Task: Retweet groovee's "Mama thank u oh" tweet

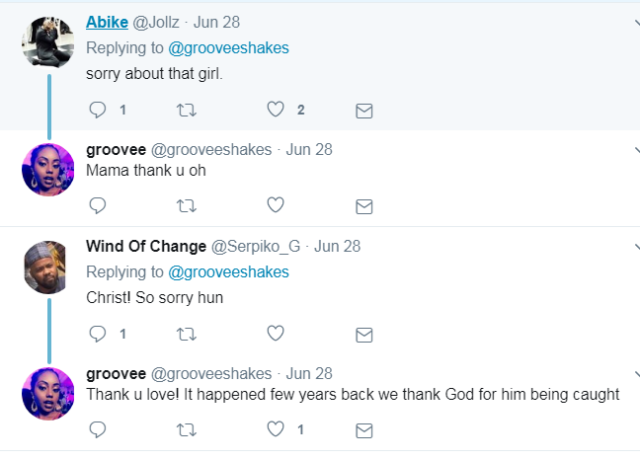Action: coord(186,206)
